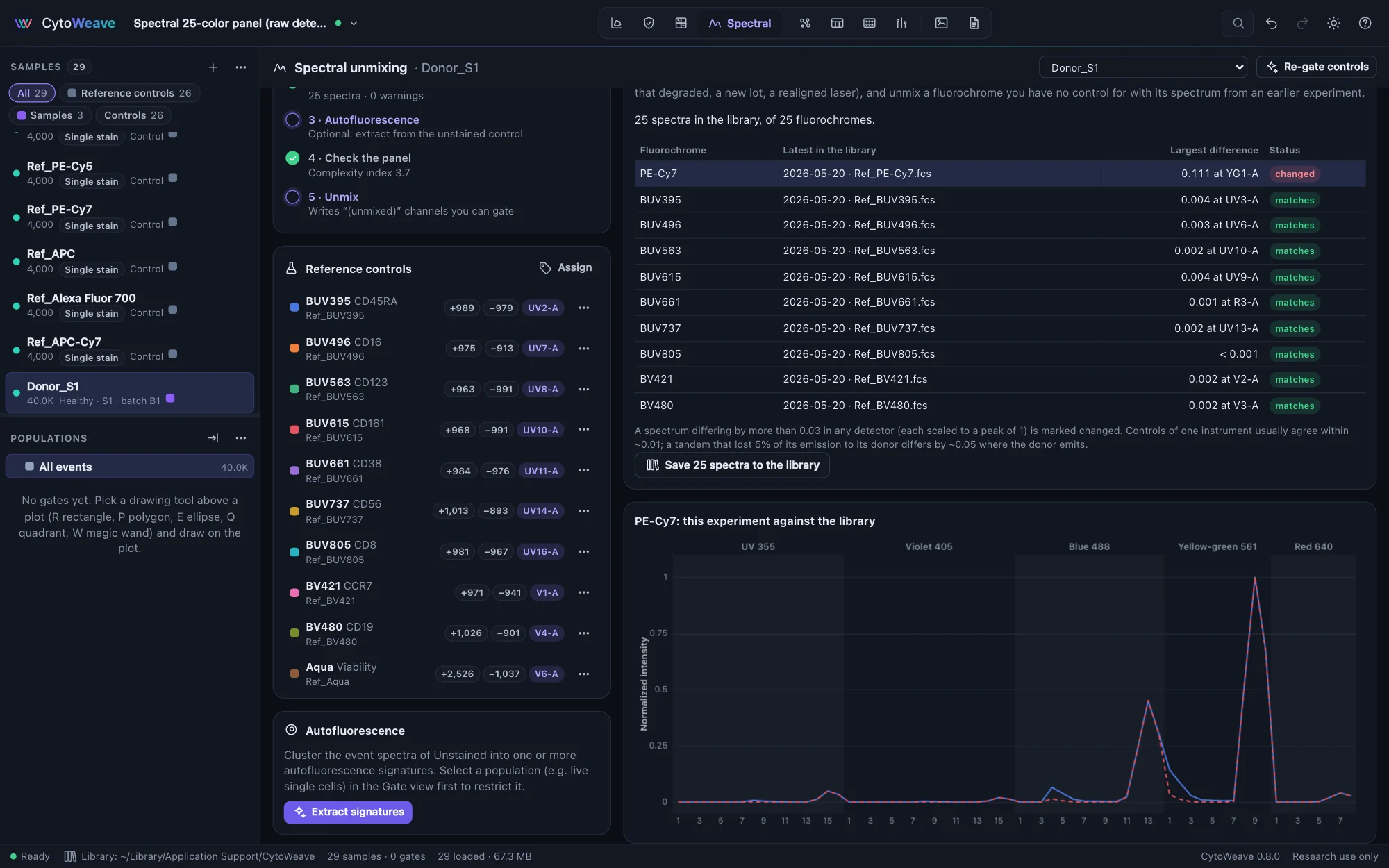Click the search magnifier icon
1389x868 pixels.
click(1238, 24)
